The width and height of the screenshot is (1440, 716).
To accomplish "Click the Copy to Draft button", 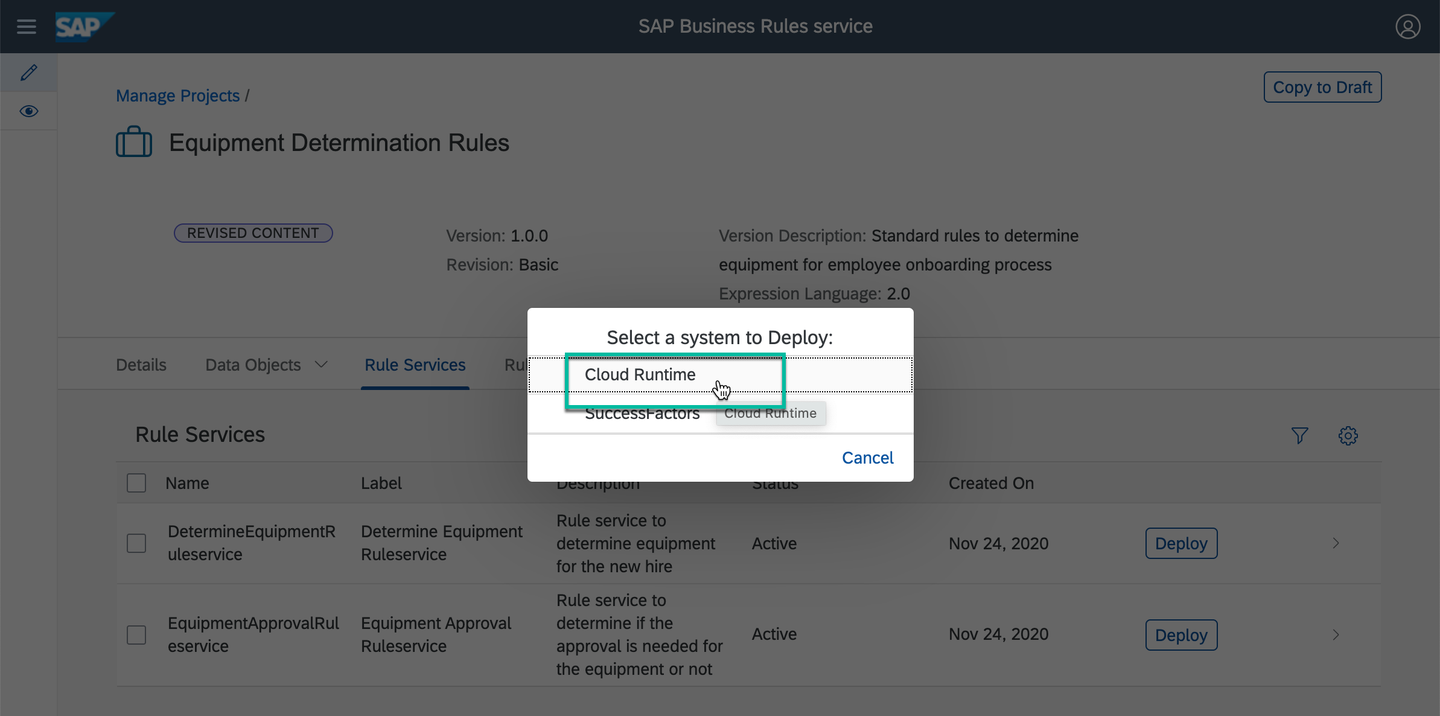I will pyautogui.click(x=1322, y=87).
